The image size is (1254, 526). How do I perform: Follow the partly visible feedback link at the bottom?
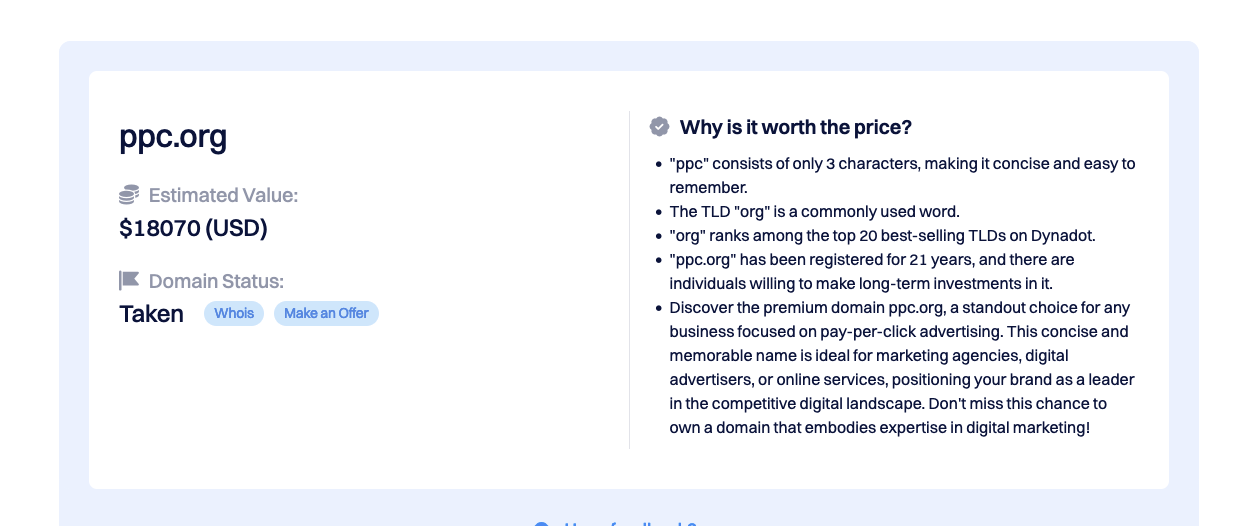(629, 523)
